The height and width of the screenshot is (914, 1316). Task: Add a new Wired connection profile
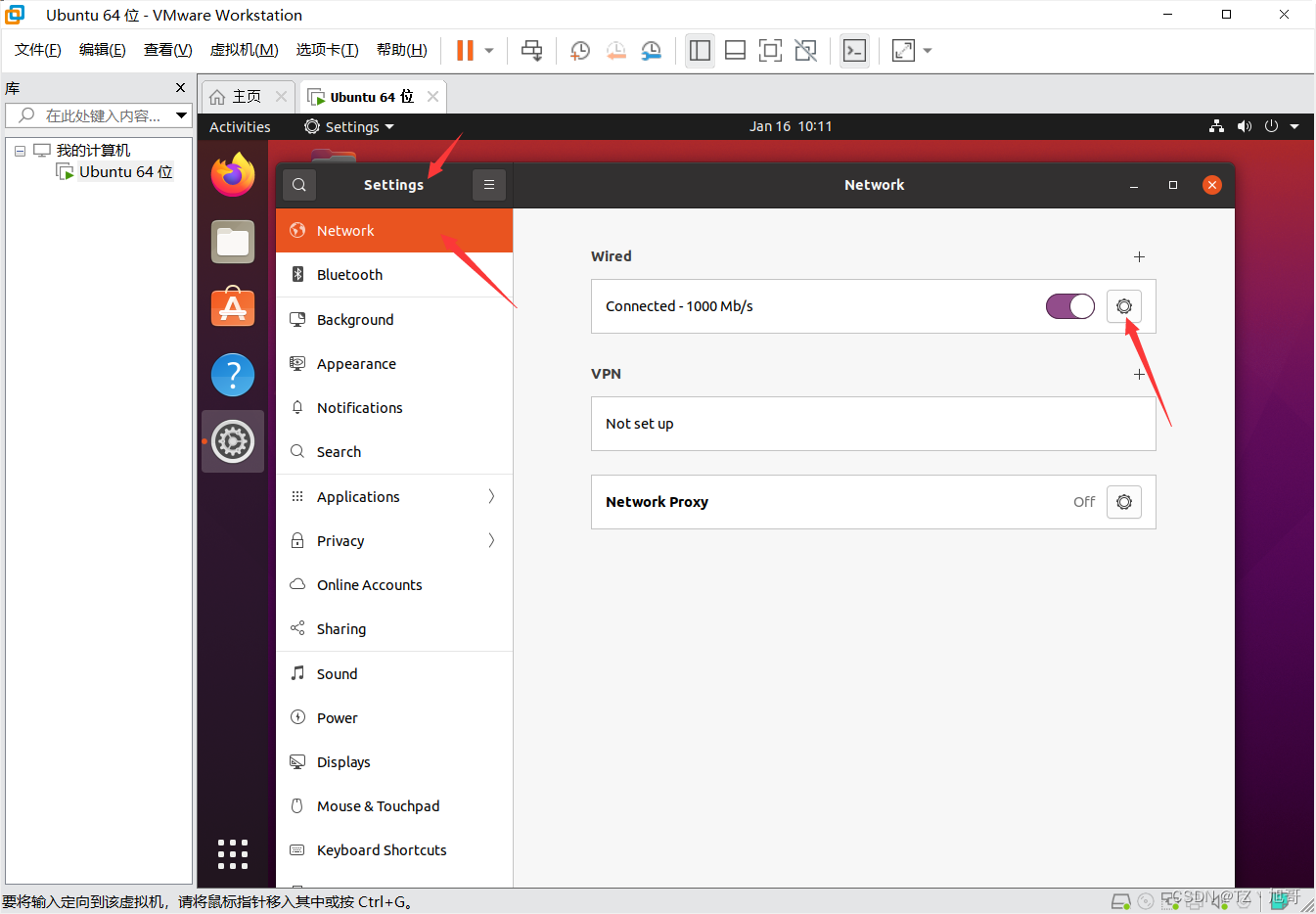1139,256
